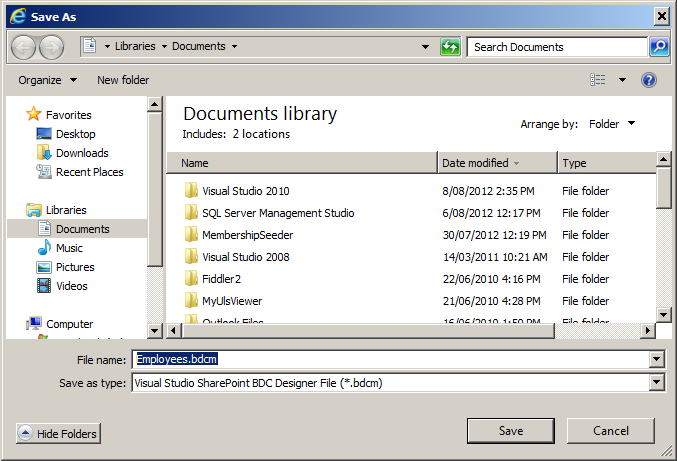The width and height of the screenshot is (677, 461).
Task: Expand the Arrange by Folder dropdown
Action: (610, 124)
